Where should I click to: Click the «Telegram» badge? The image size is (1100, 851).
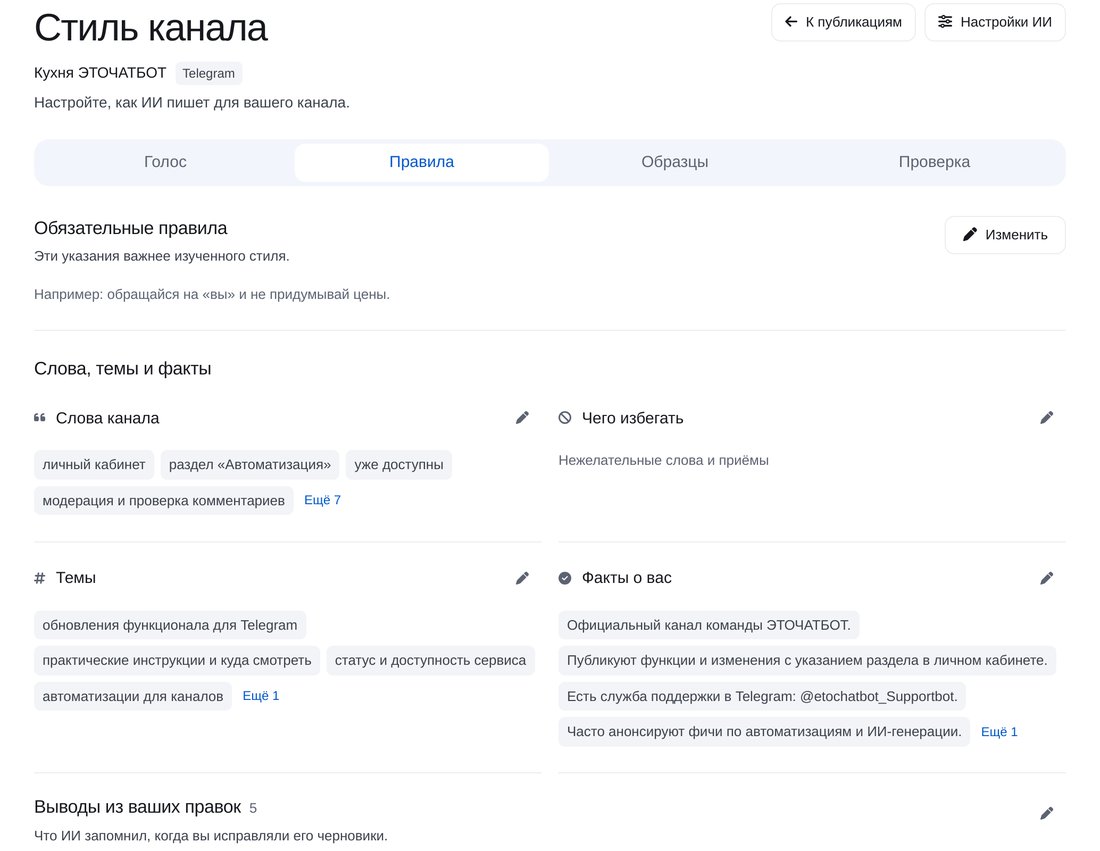[x=208, y=74]
